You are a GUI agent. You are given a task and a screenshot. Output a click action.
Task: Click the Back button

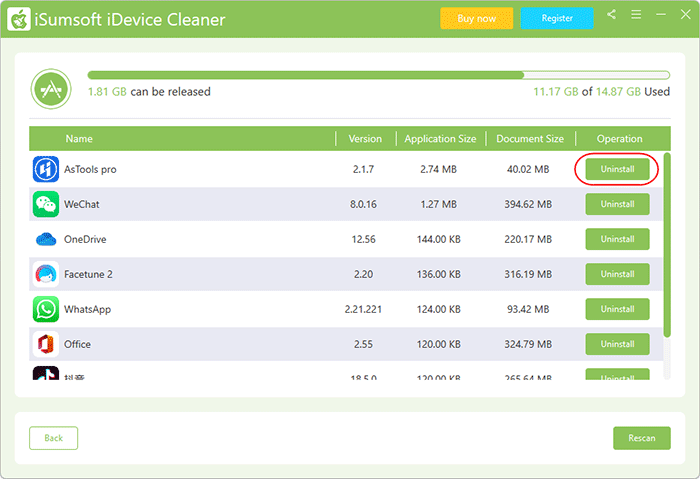pyautogui.click(x=54, y=438)
